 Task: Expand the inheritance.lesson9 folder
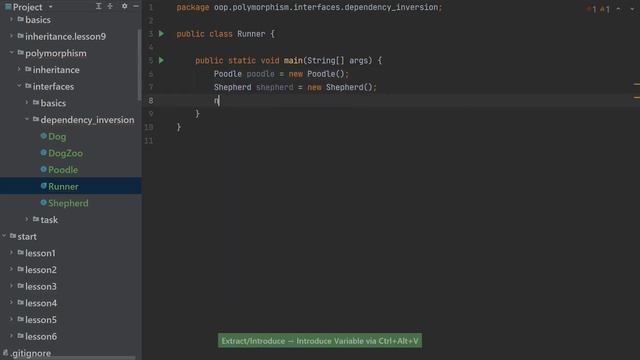tap(11, 36)
